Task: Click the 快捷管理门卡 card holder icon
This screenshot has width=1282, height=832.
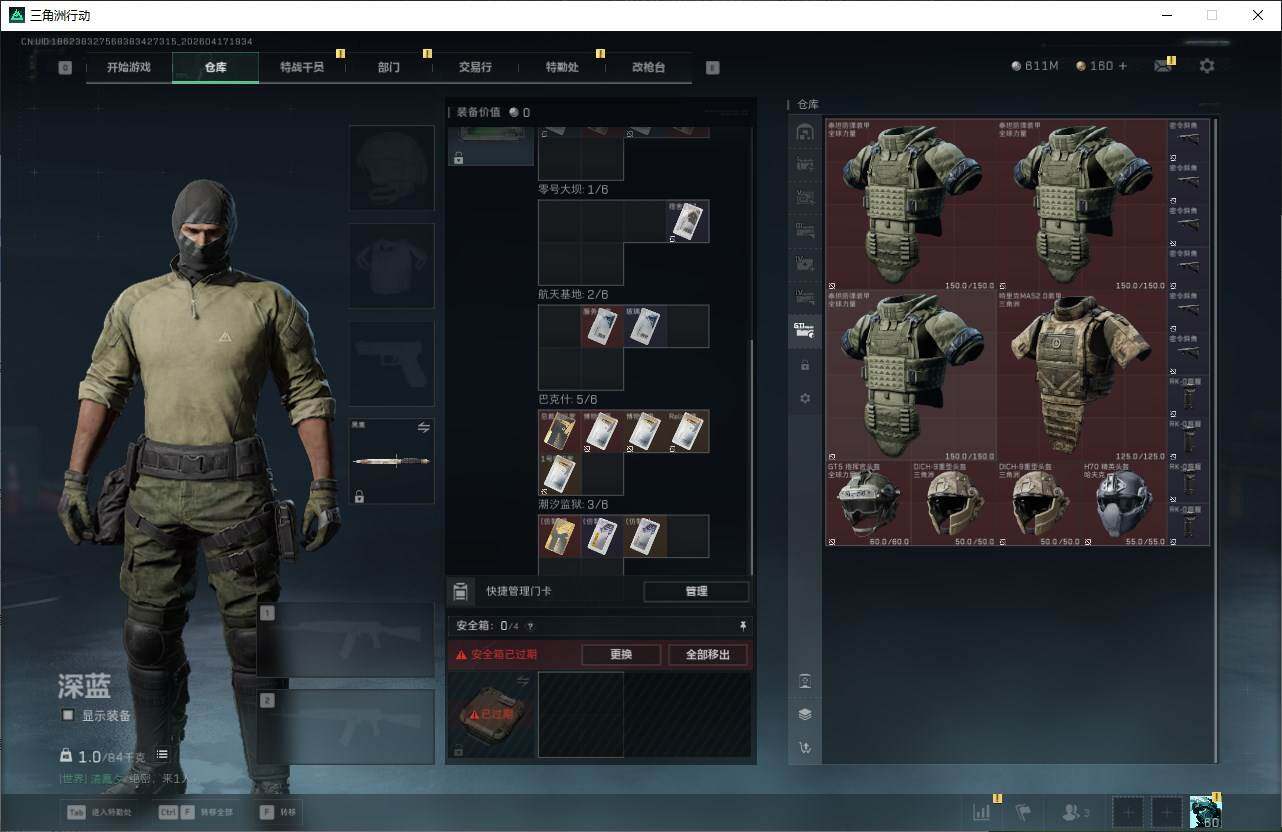Action: click(460, 591)
